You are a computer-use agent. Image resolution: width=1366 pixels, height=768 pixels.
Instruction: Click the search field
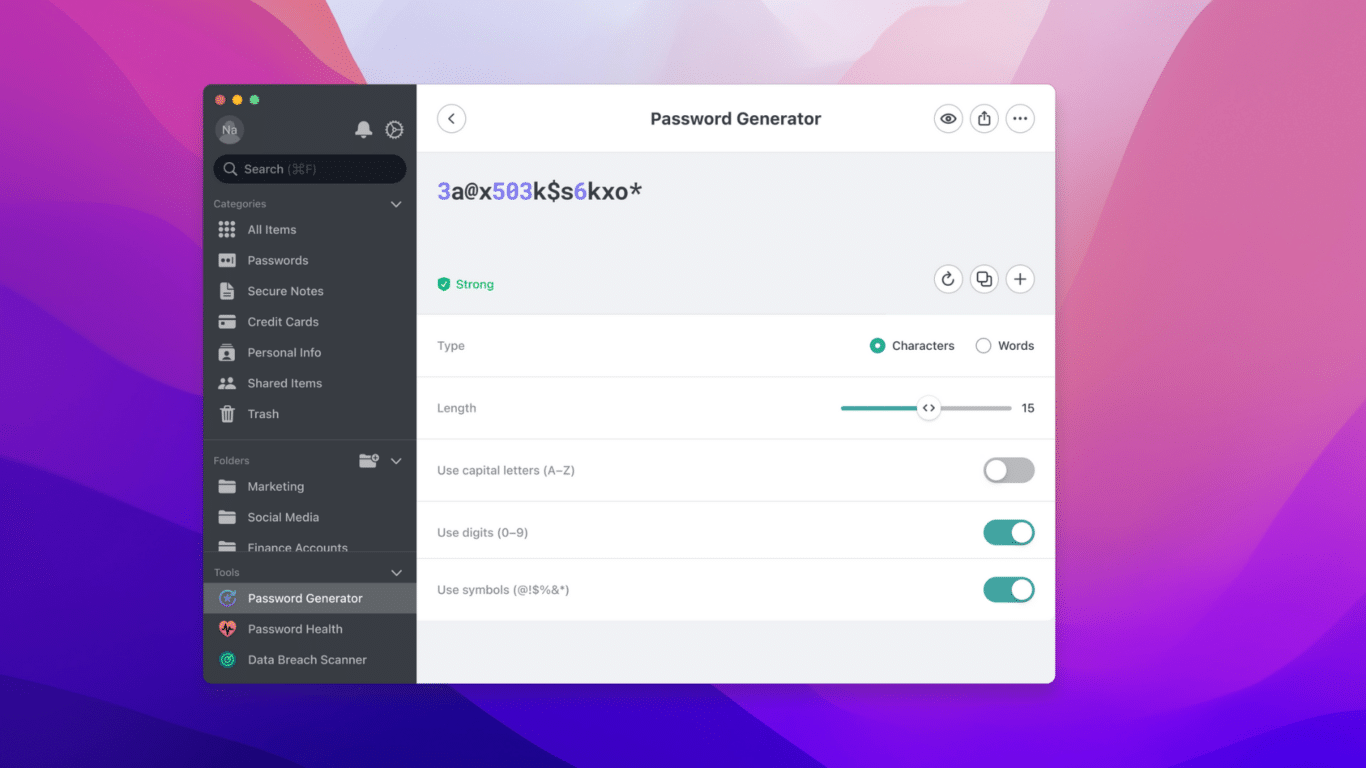click(x=310, y=169)
